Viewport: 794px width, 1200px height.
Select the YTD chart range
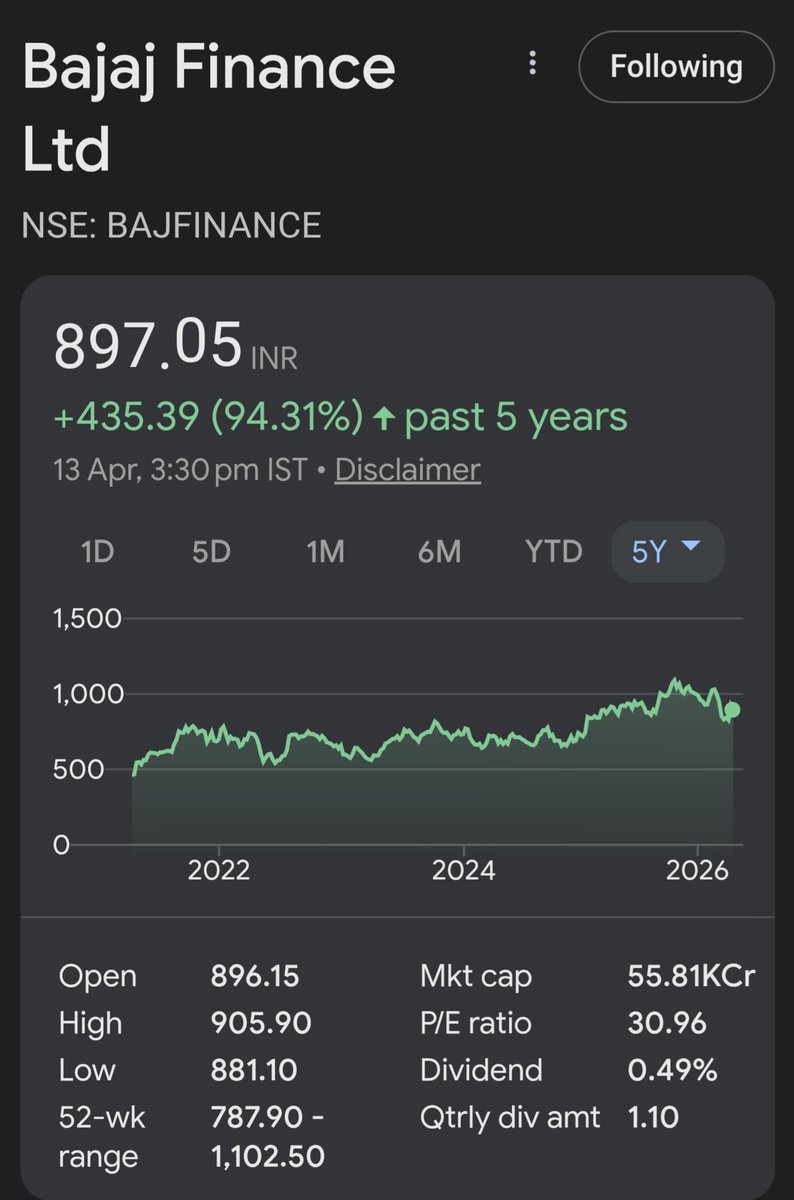tap(553, 551)
